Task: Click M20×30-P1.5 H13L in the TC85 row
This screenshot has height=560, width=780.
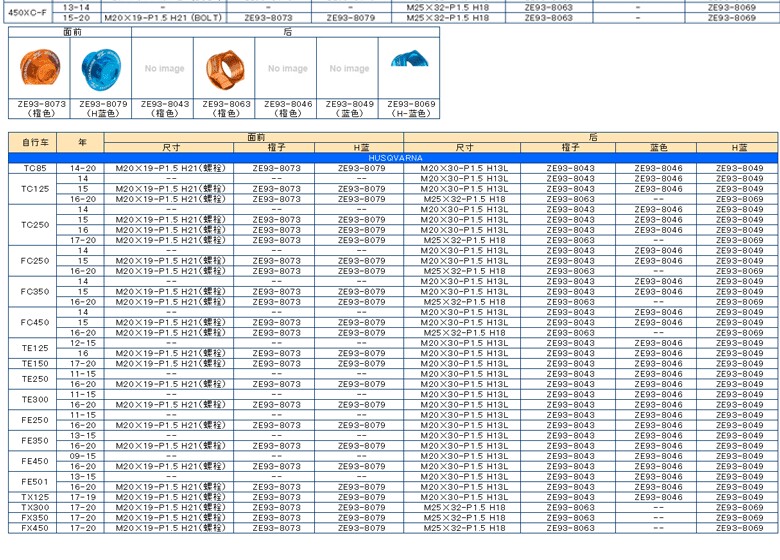Action: (464, 168)
